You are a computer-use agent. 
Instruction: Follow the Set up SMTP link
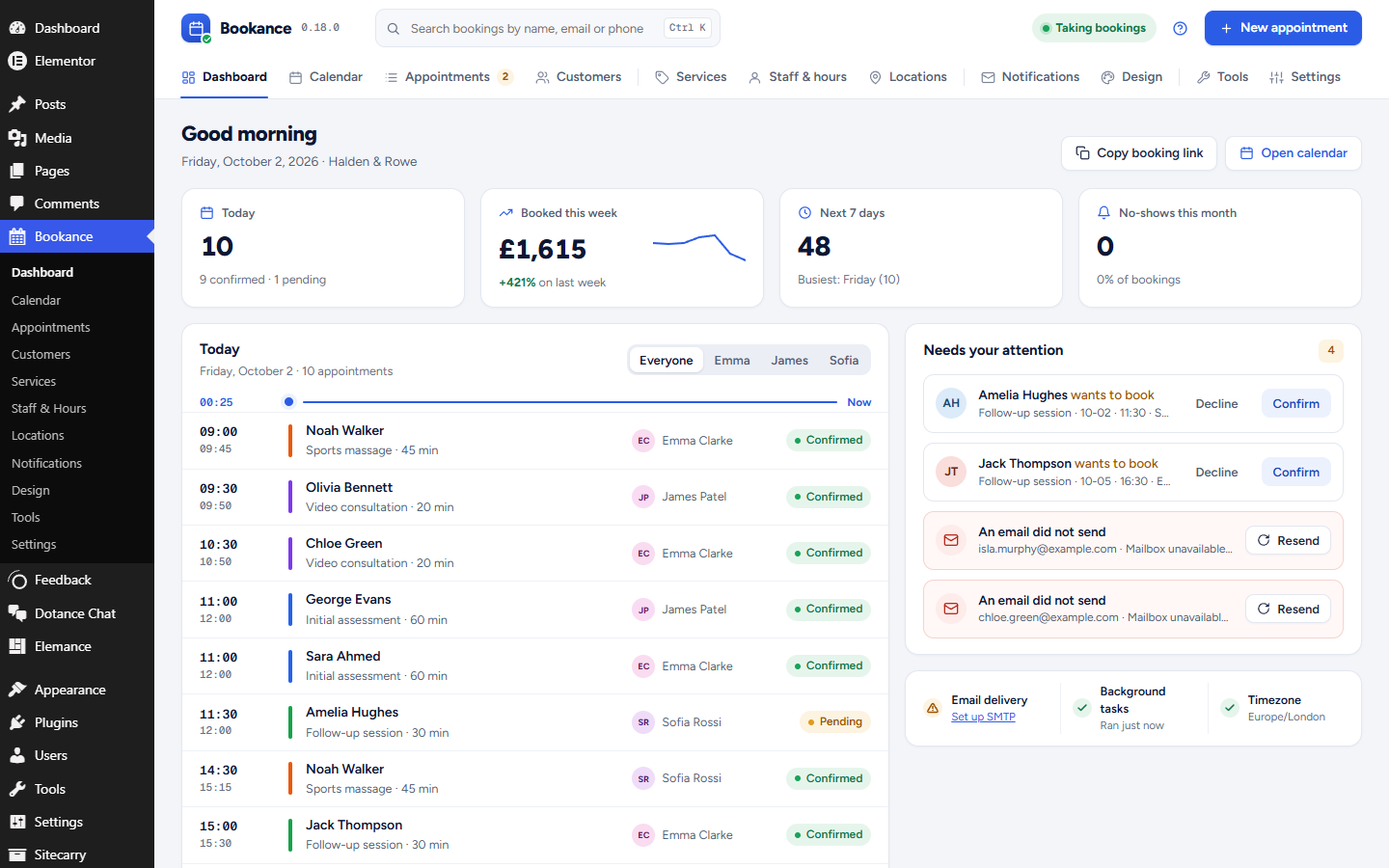click(x=983, y=717)
